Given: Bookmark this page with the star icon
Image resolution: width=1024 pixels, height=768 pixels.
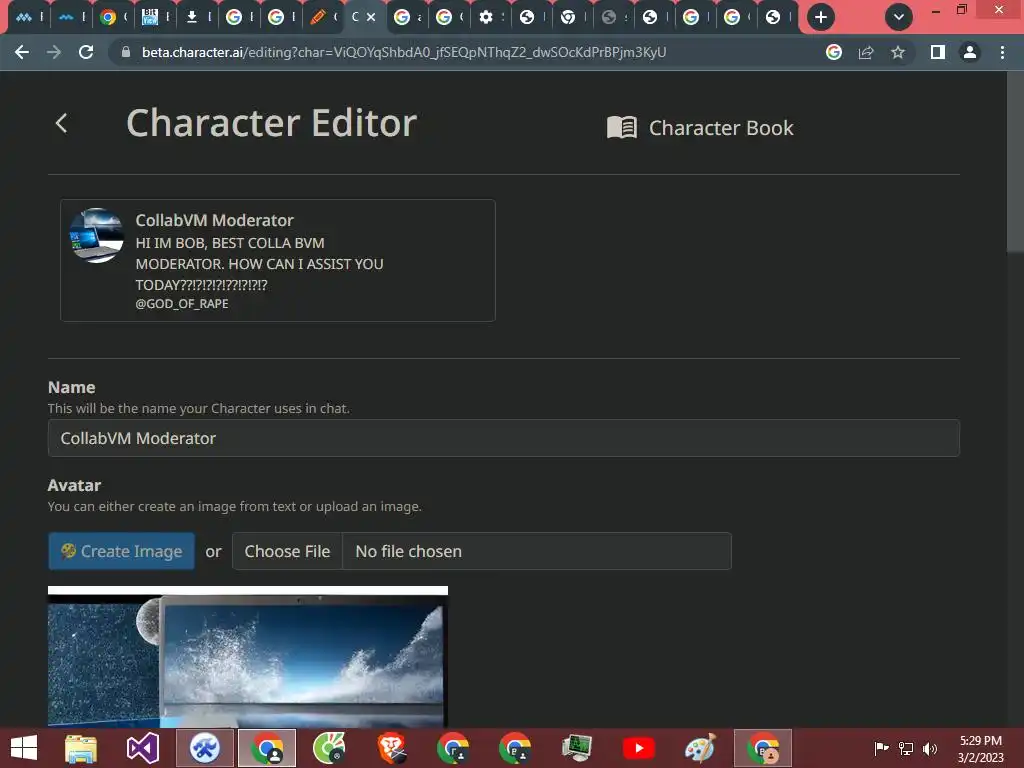Looking at the screenshot, I should click(898, 52).
